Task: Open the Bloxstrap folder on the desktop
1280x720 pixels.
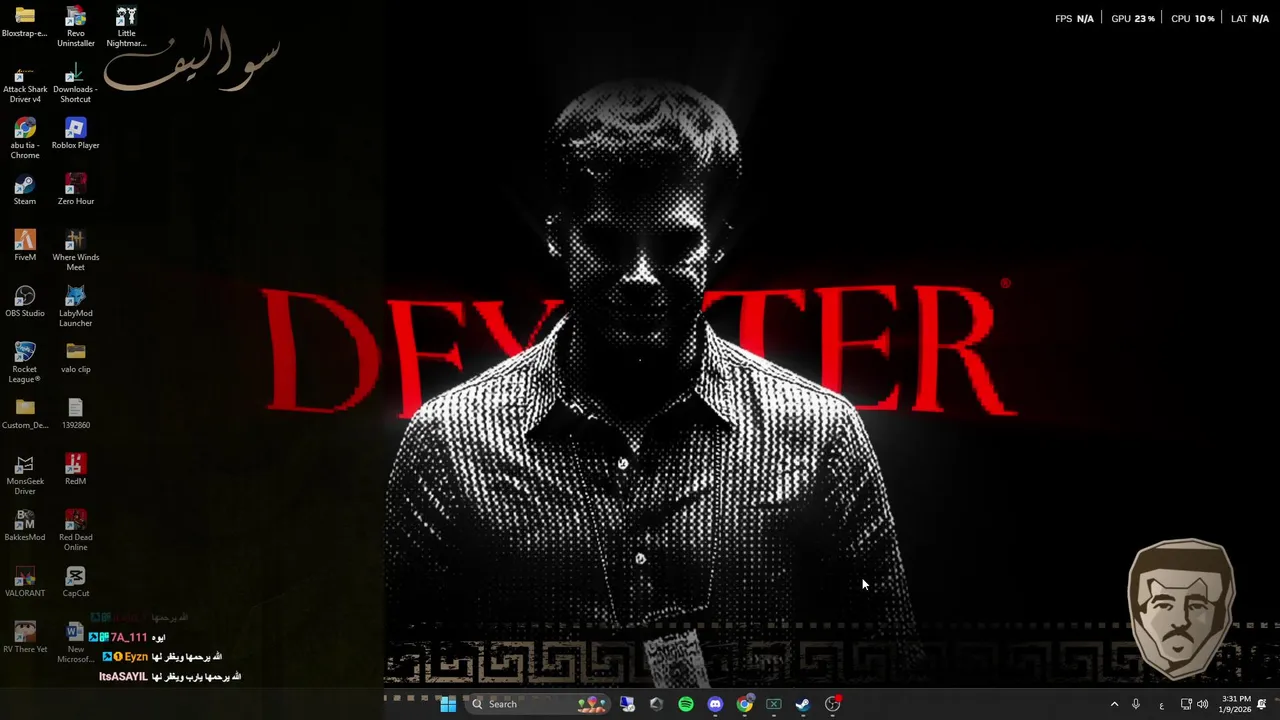Action: tap(25, 22)
